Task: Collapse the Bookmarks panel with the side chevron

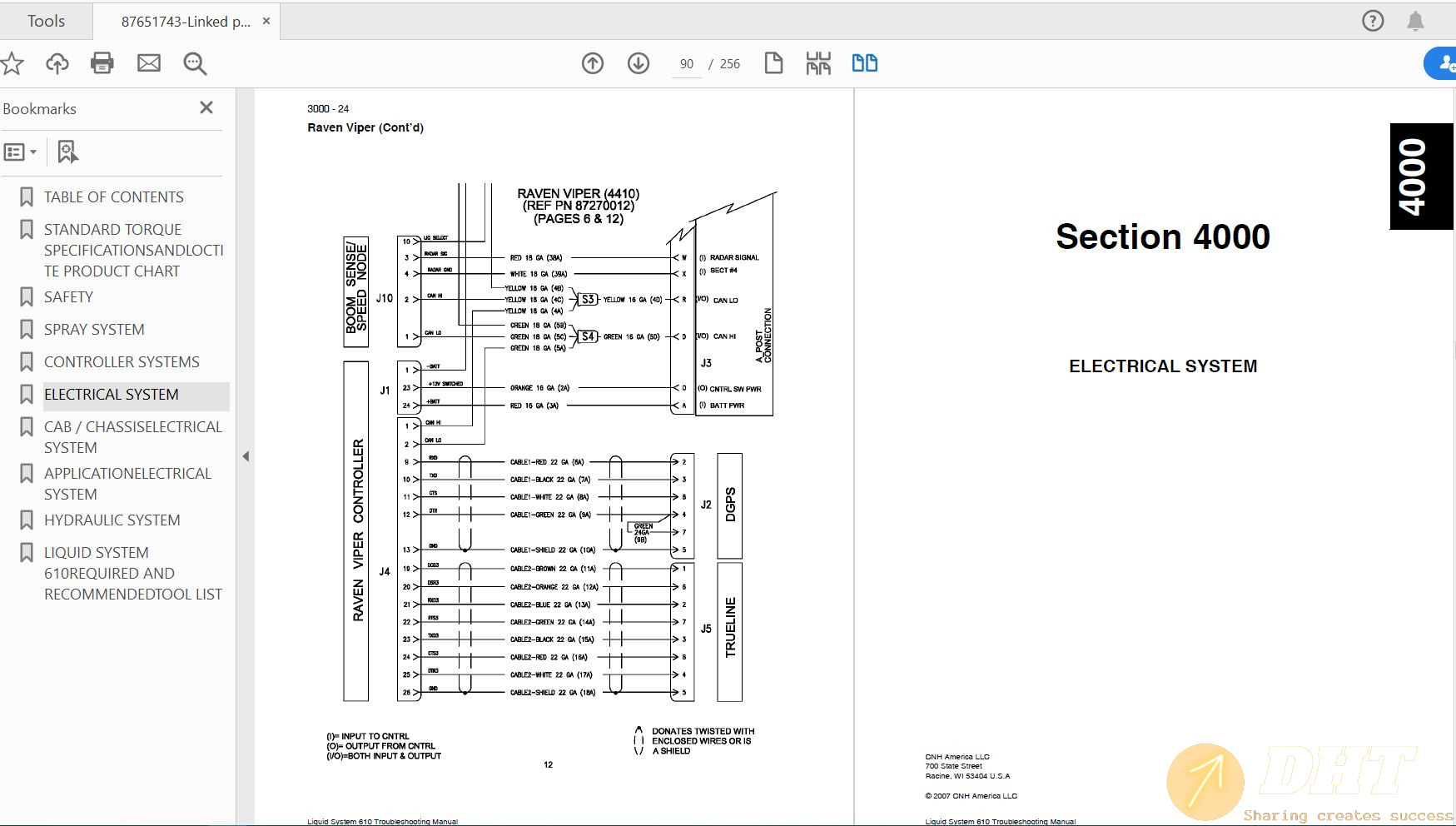Action: [x=246, y=456]
